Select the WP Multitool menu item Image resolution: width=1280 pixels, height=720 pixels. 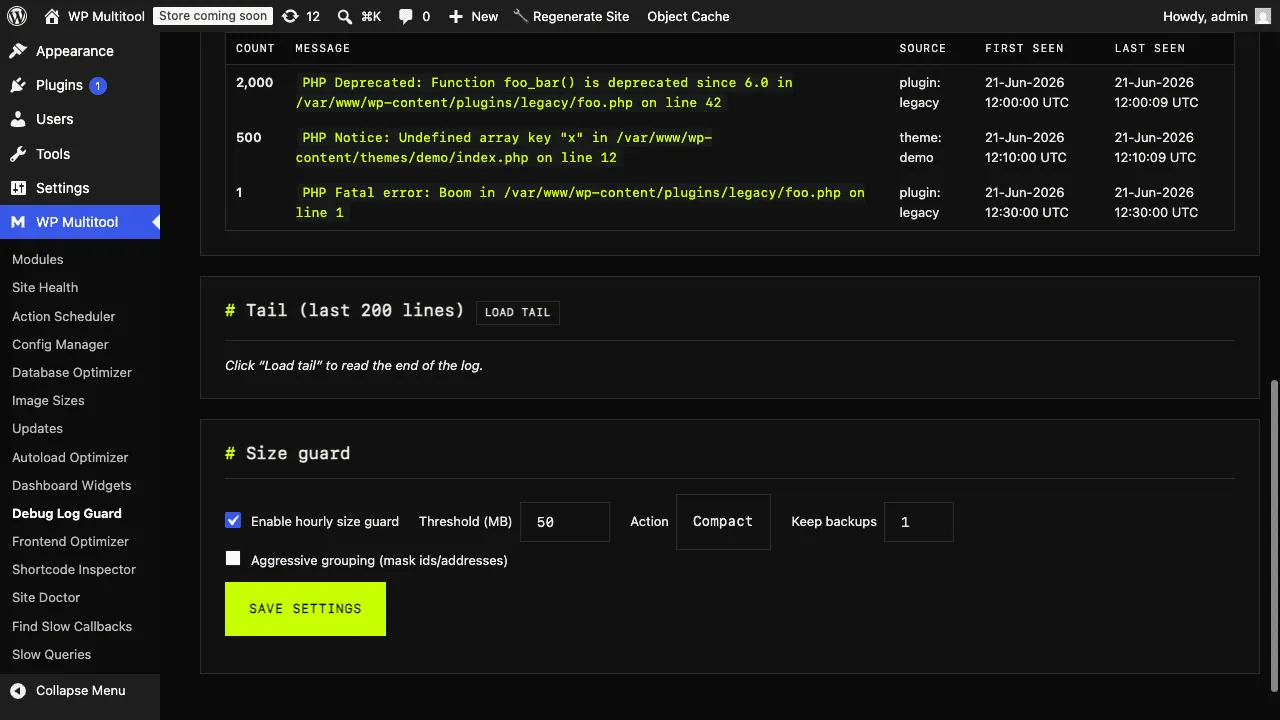(x=80, y=222)
